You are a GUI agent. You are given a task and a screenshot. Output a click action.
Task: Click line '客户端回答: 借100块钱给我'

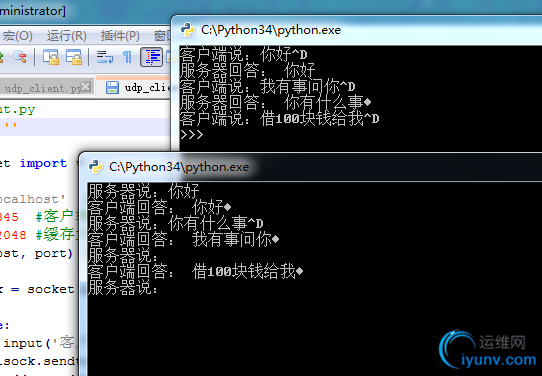coord(195,271)
